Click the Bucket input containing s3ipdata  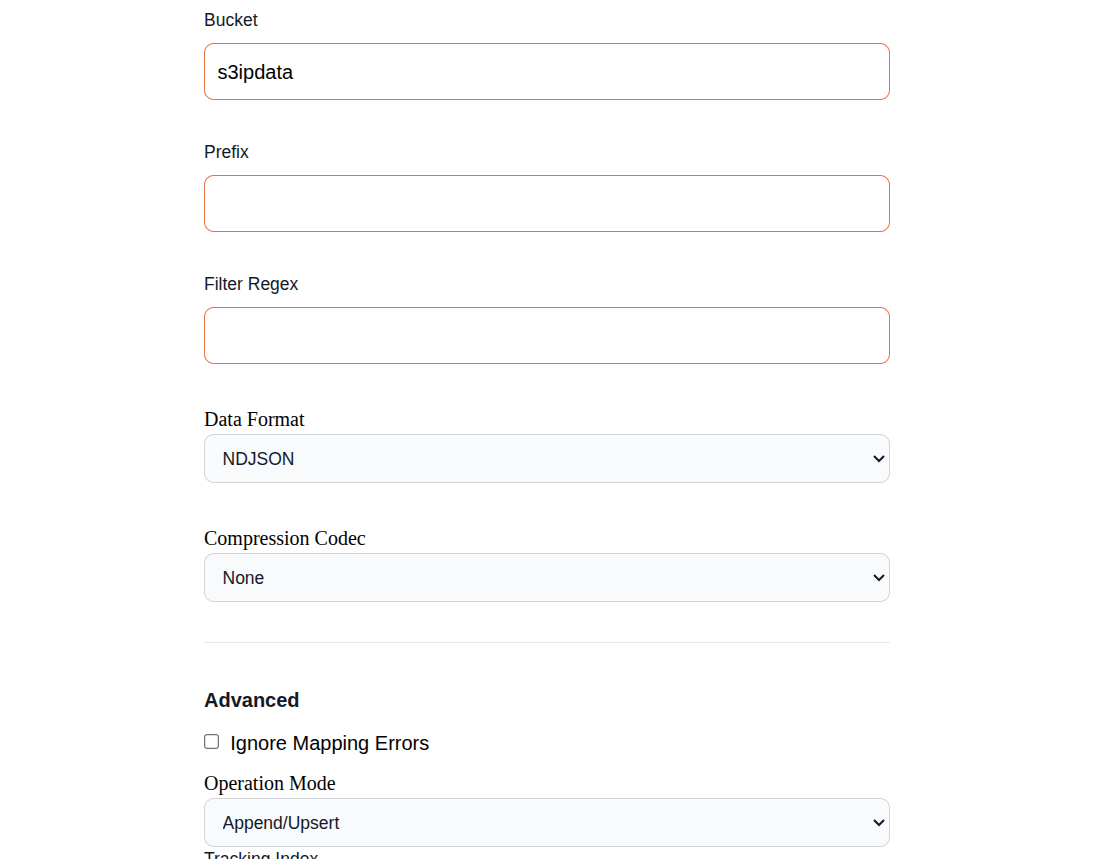pos(546,71)
